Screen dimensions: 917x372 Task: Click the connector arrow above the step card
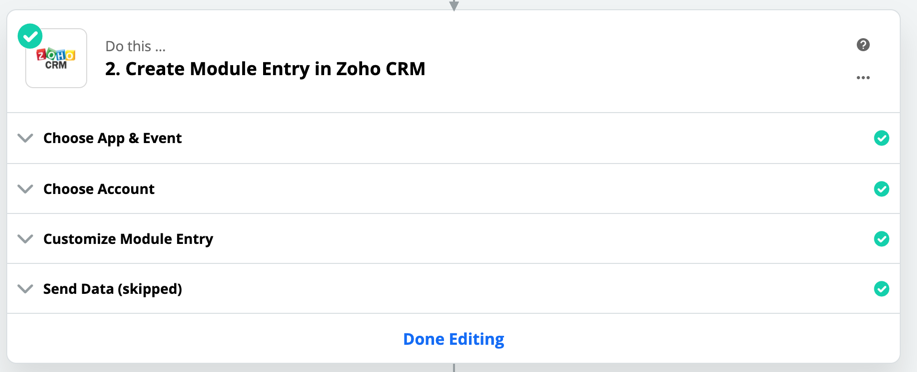coord(454,6)
